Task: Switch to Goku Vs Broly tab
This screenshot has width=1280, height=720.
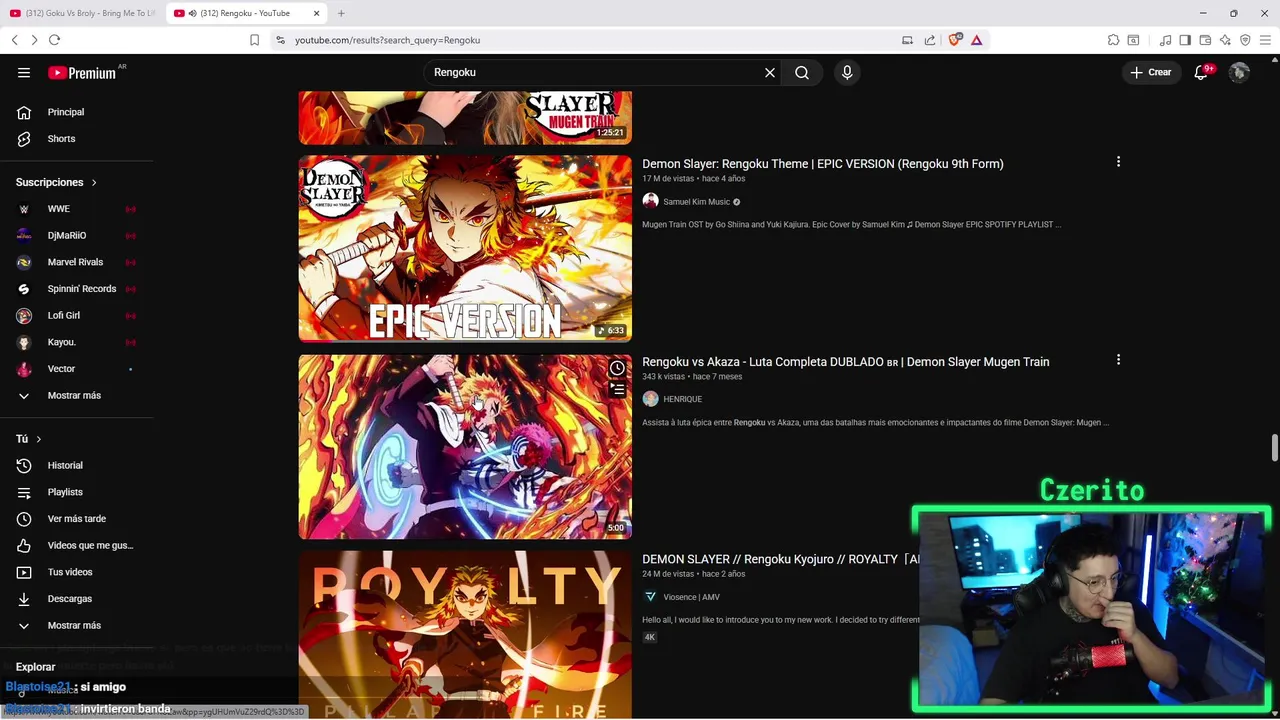Action: coord(82,13)
